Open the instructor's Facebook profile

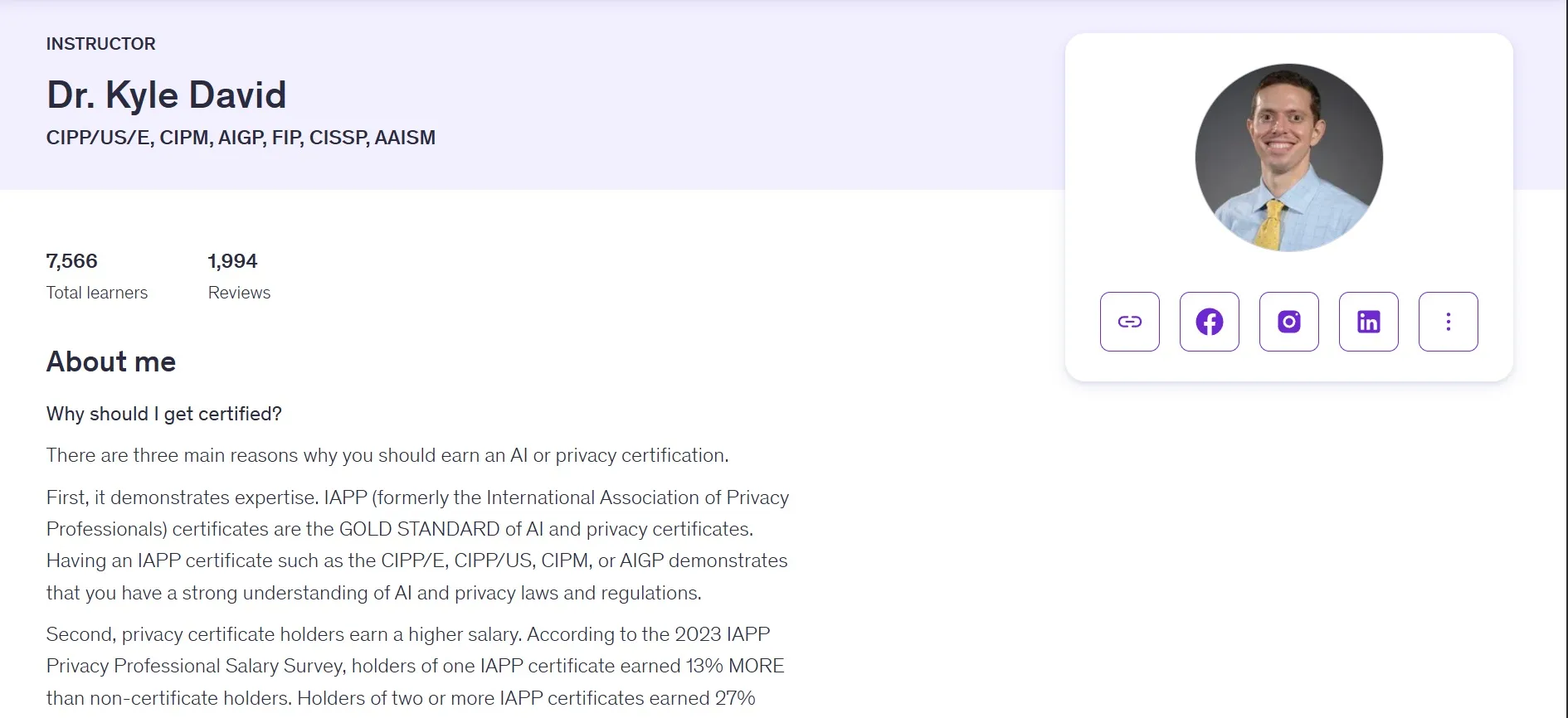click(x=1209, y=322)
